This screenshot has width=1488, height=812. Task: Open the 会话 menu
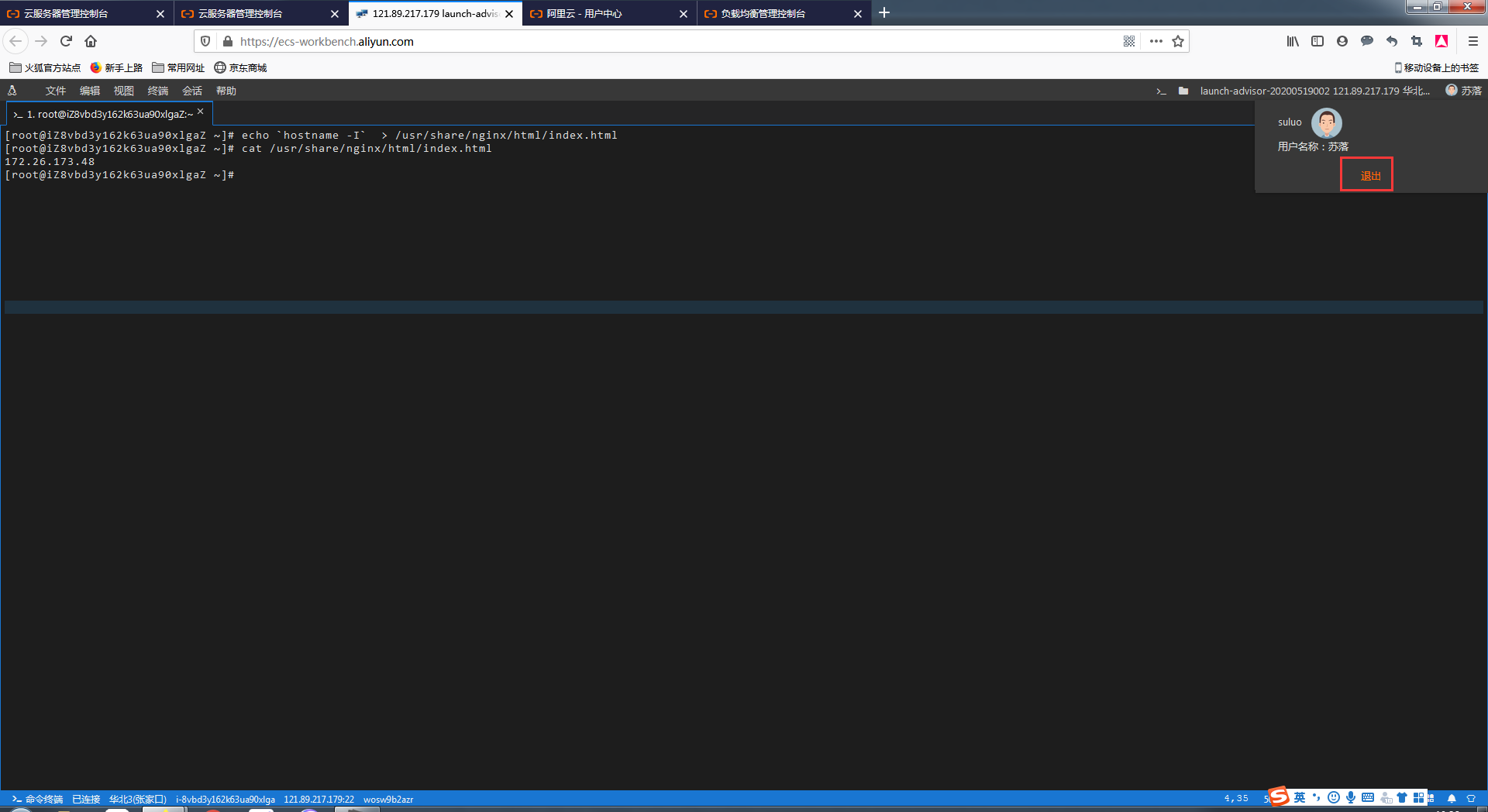192,91
